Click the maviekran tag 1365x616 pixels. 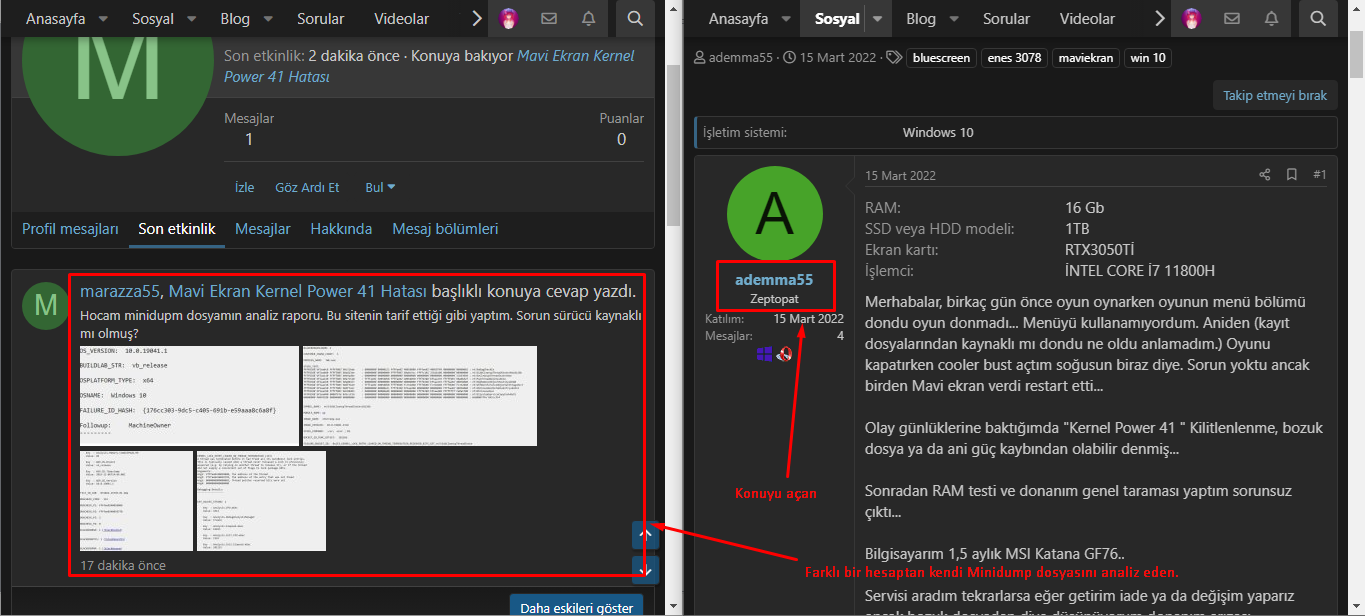pos(1086,58)
